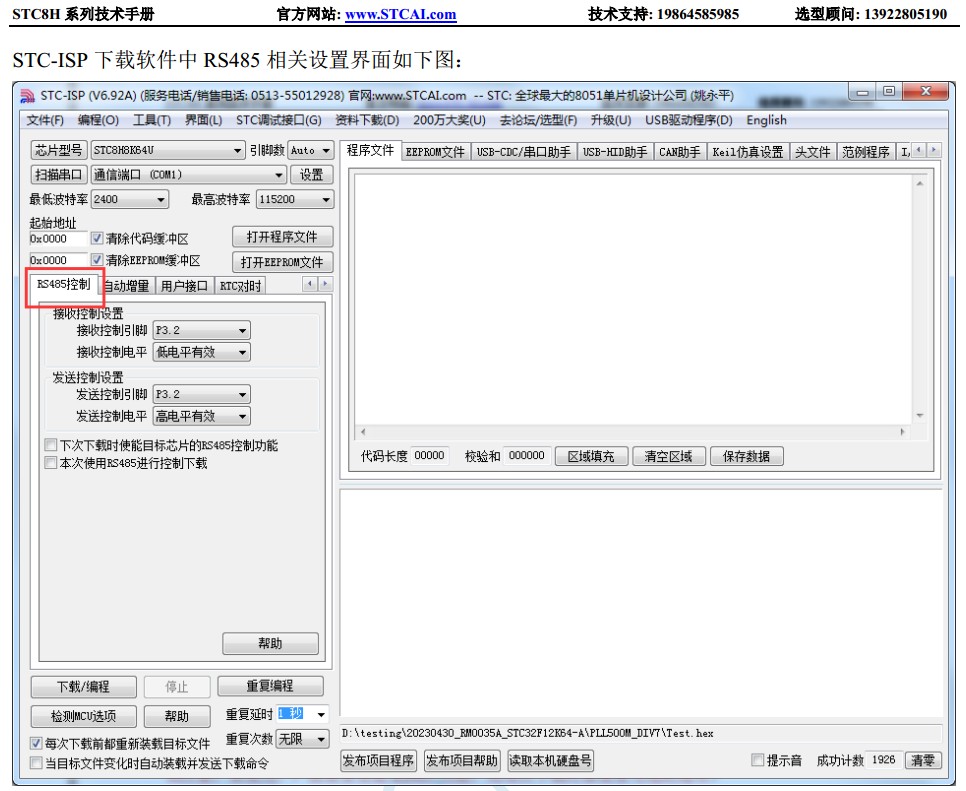This screenshot has height=791, width=966.
Task: Open Keil仿真设置 tab
Action: [x=748, y=152]
